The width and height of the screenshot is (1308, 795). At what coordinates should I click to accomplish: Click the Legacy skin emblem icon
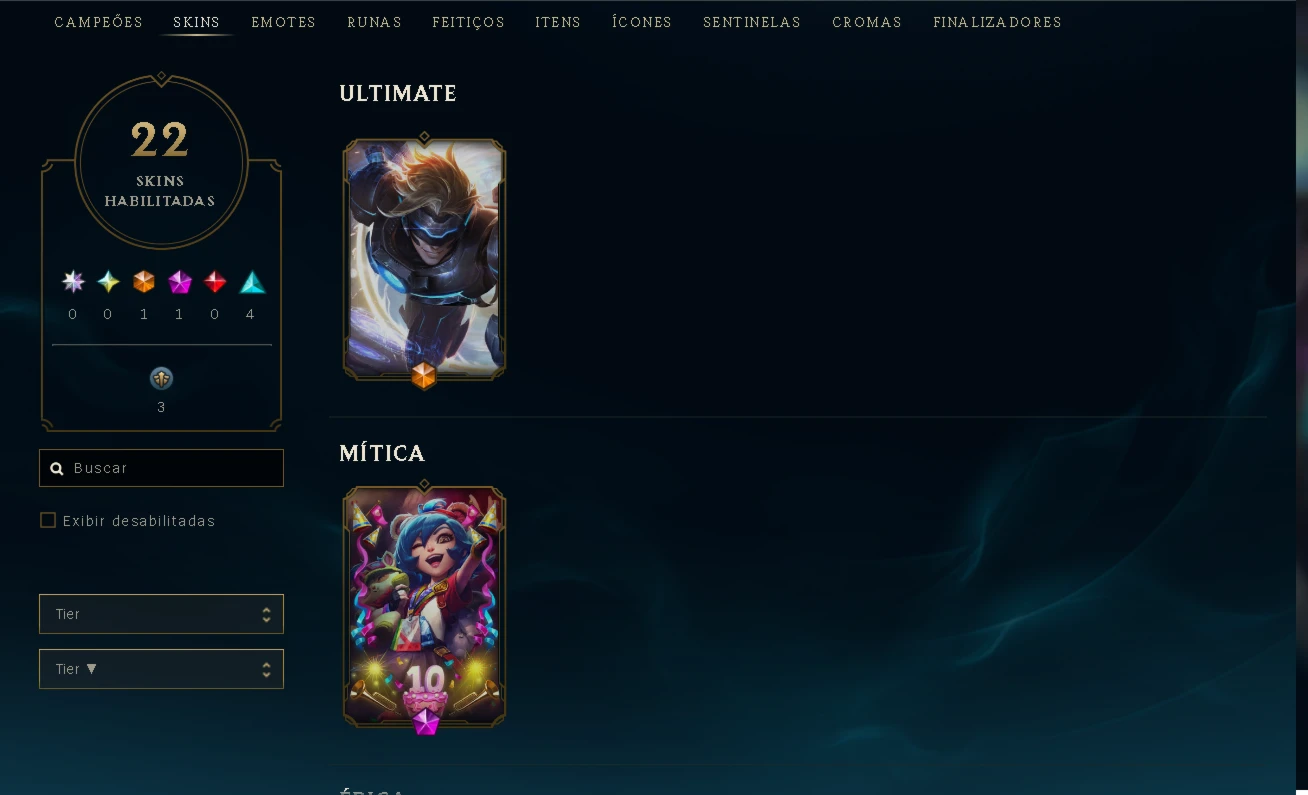(x=161, y=378)
